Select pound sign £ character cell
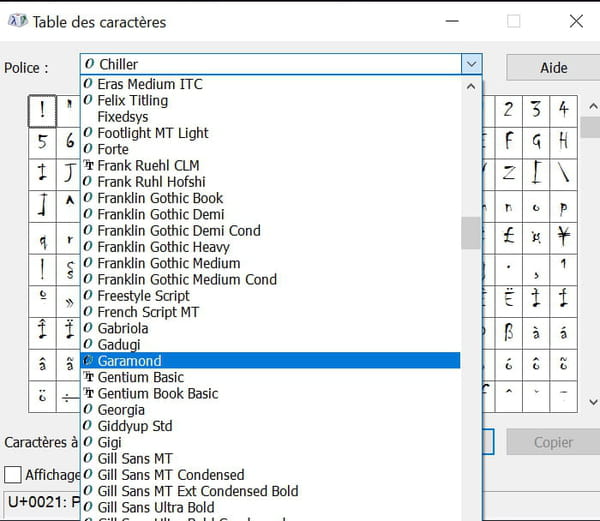 509,238
